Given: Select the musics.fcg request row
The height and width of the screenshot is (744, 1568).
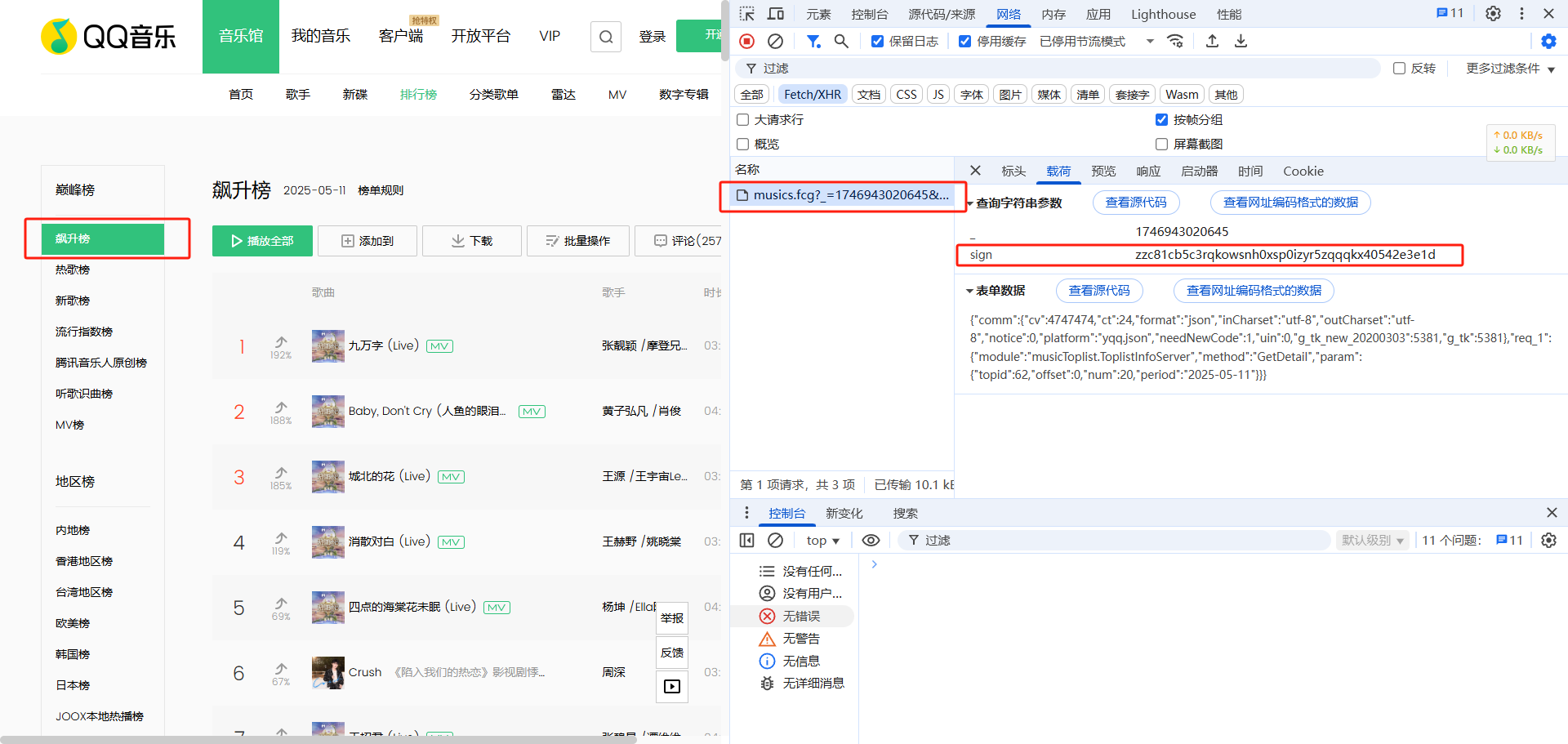Looking at the screenshot, I should [842, 195].
